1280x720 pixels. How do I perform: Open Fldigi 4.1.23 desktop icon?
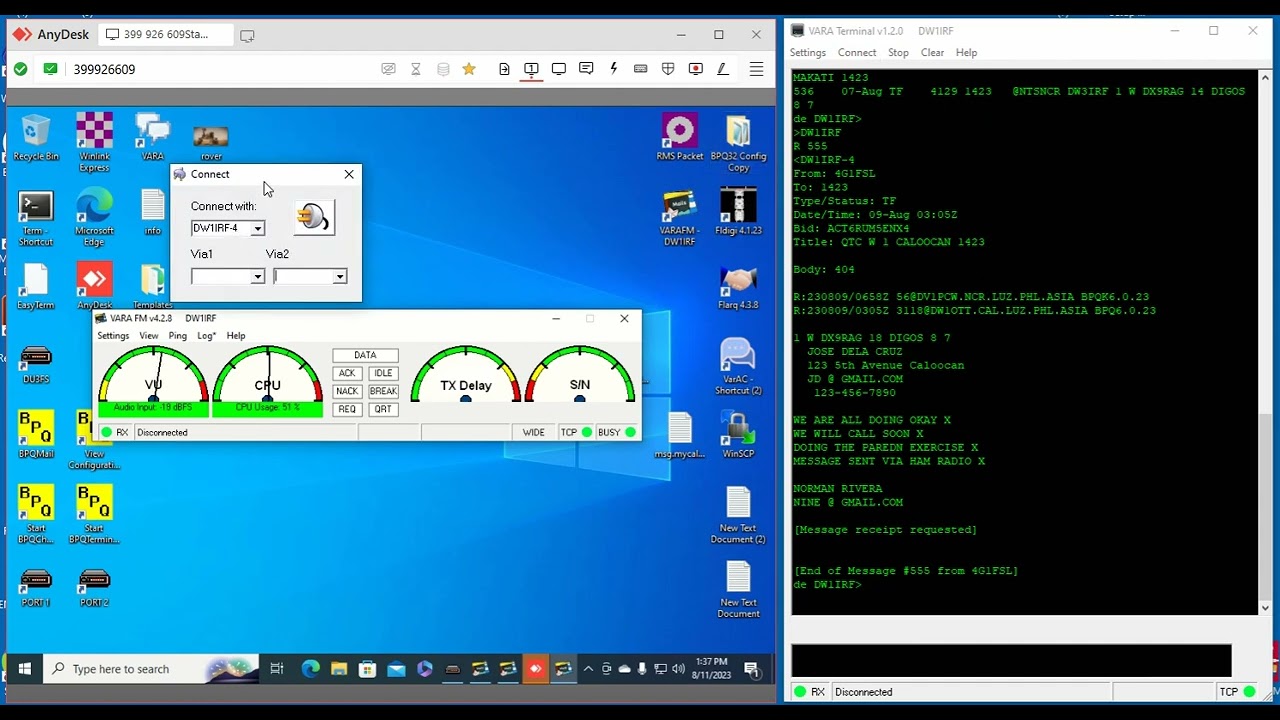pos(738,212)
